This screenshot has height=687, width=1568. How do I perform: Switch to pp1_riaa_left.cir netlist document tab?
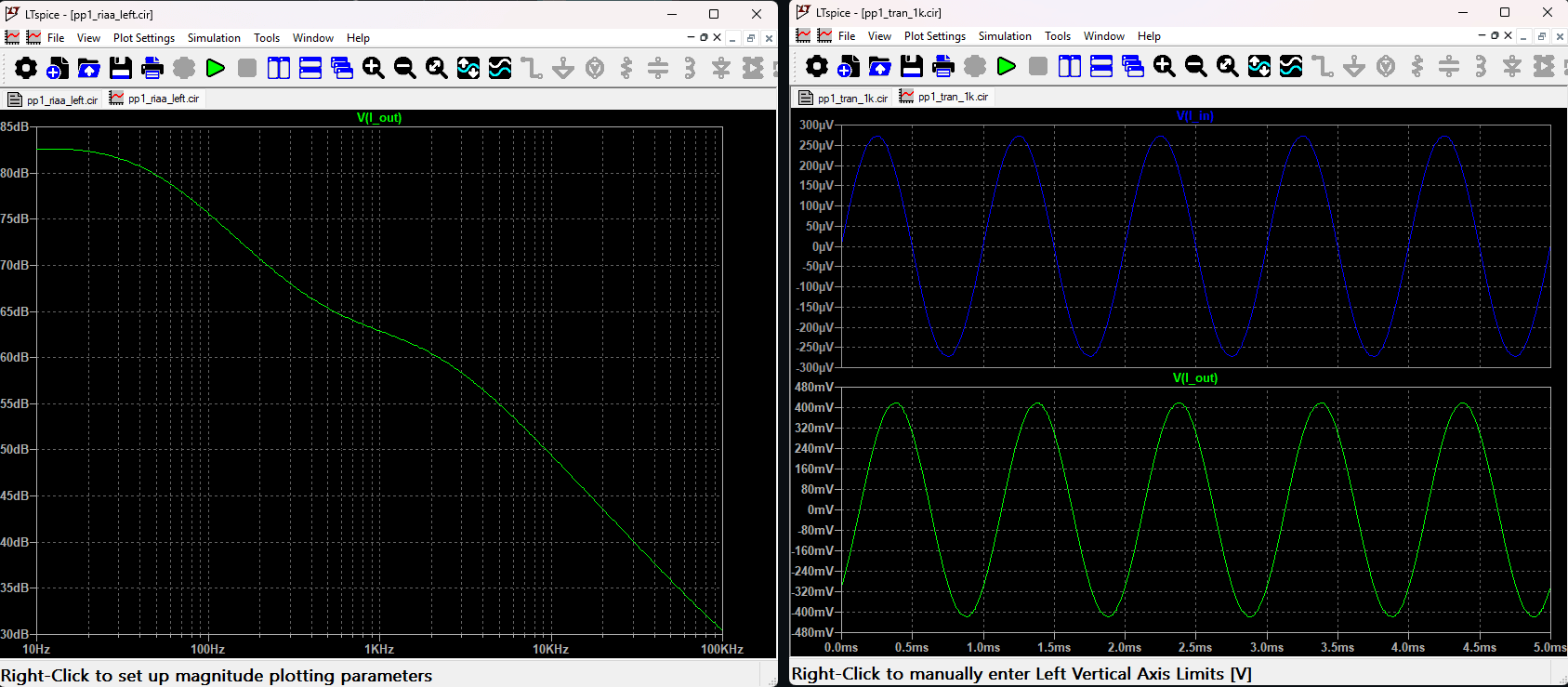53,99
